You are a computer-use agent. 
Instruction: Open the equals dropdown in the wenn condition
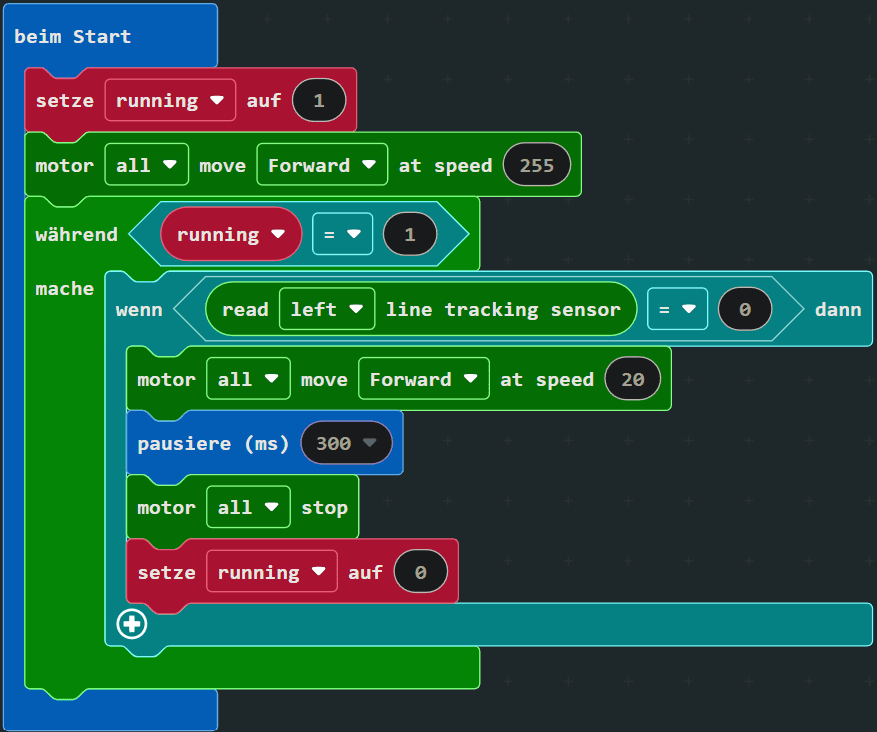(677, 309)
